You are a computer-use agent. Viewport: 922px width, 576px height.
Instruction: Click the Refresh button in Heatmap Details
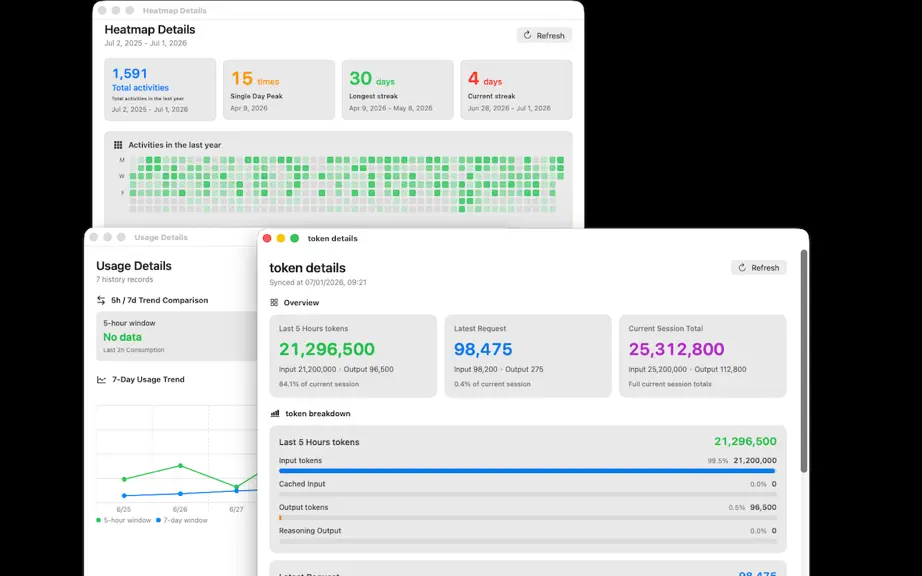[544, 35]
